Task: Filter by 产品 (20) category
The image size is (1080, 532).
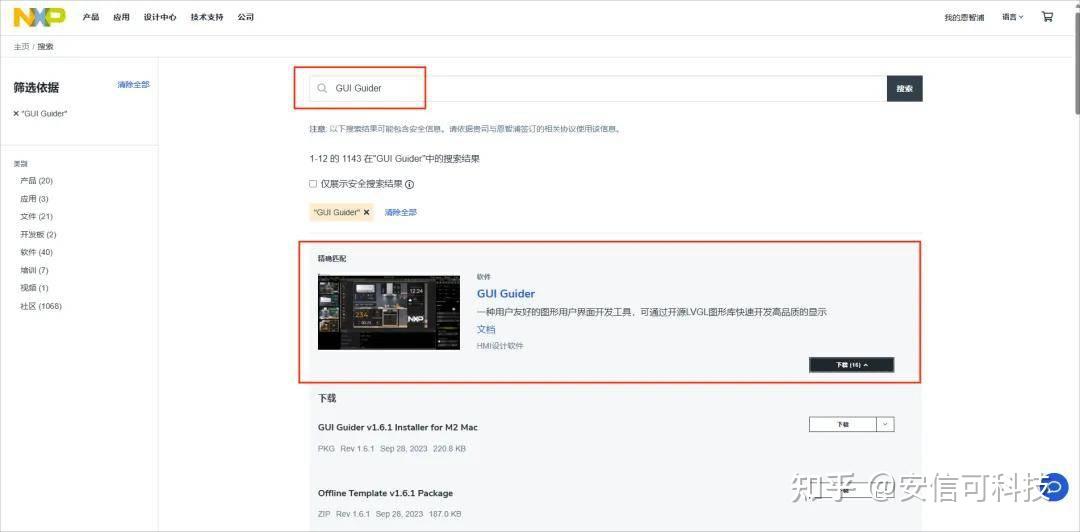Action: coord(37,181)
